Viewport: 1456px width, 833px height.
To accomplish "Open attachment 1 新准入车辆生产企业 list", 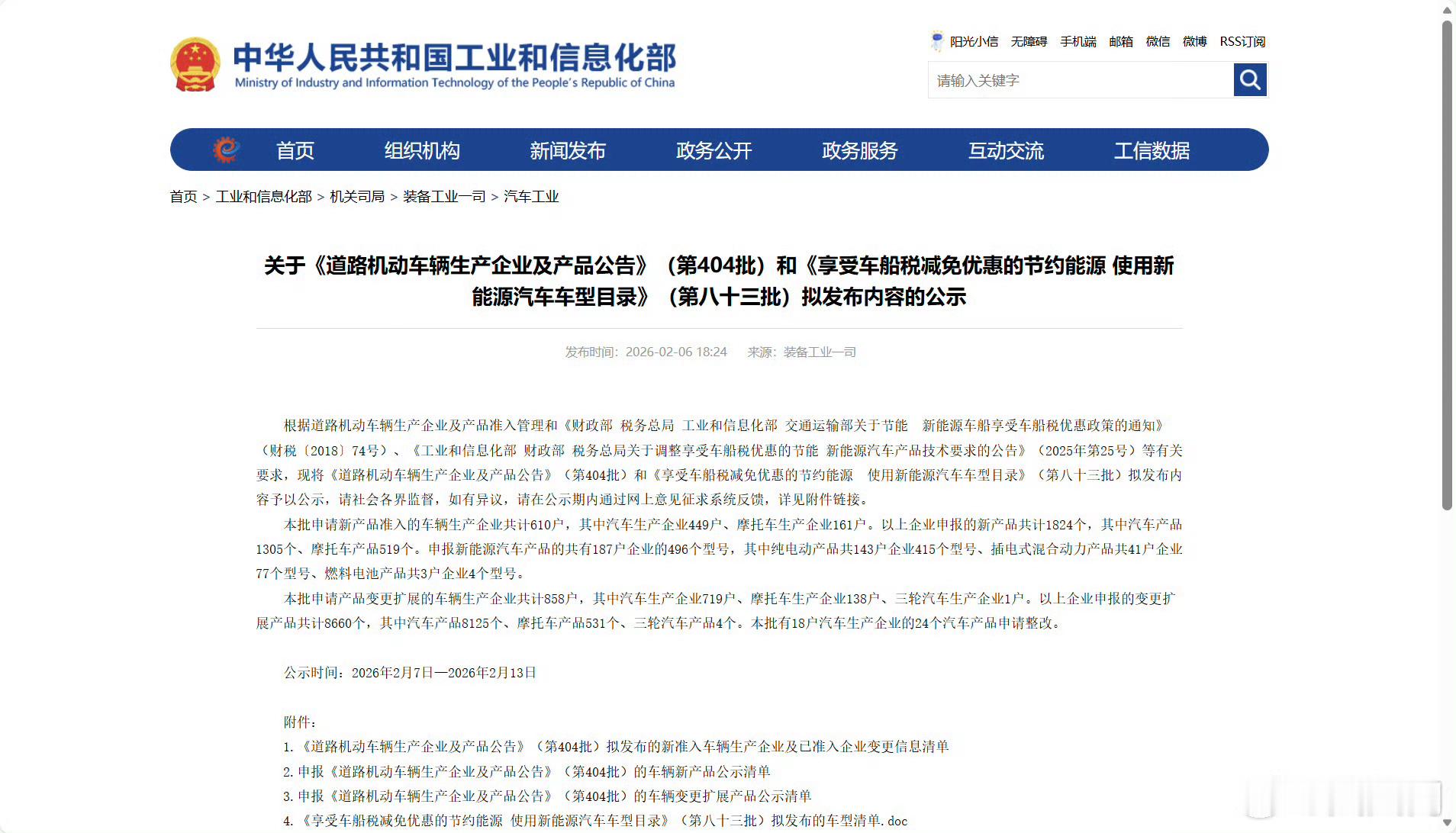I will [616, 747].
